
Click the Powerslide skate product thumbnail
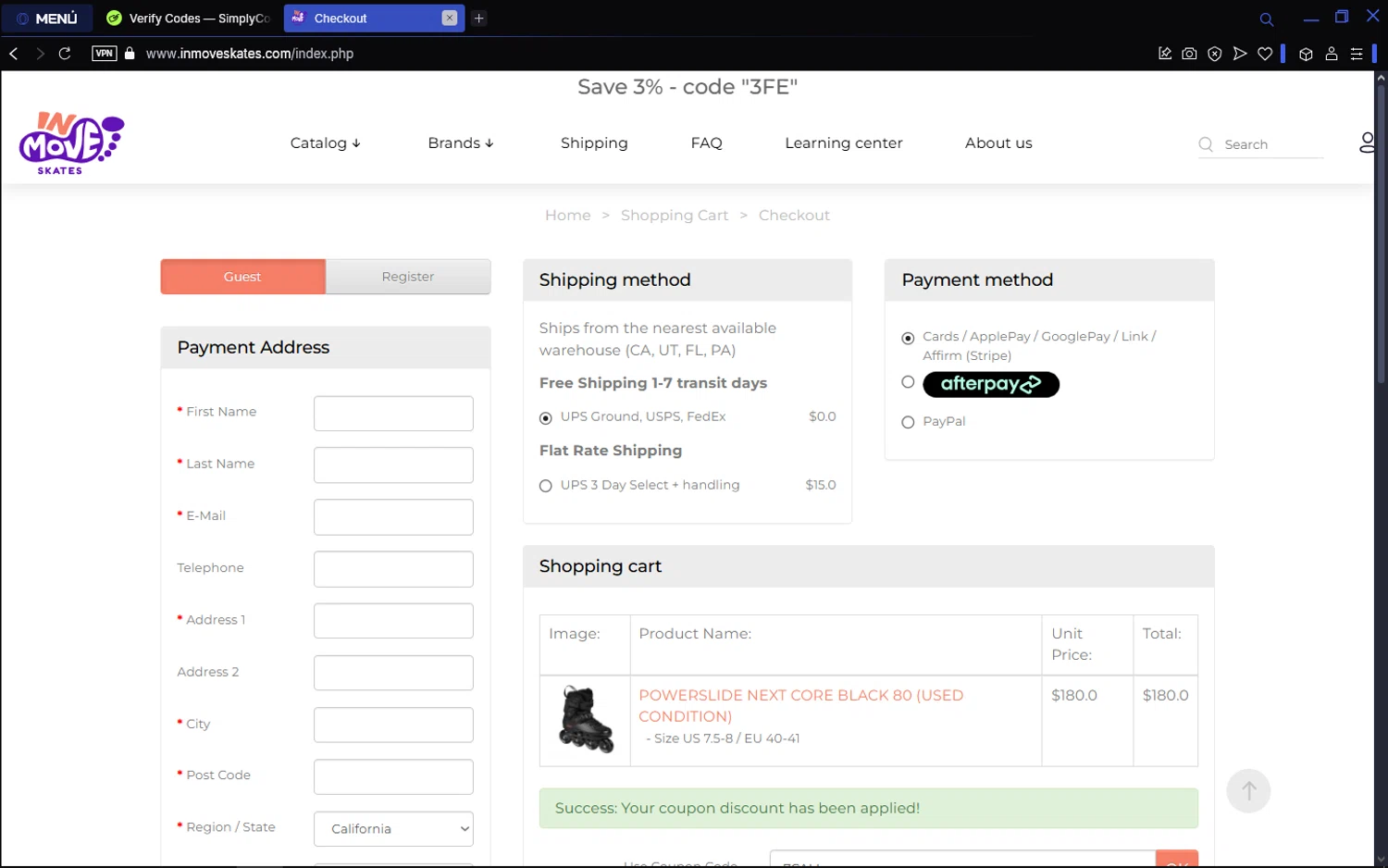click(x=586, y=719)
